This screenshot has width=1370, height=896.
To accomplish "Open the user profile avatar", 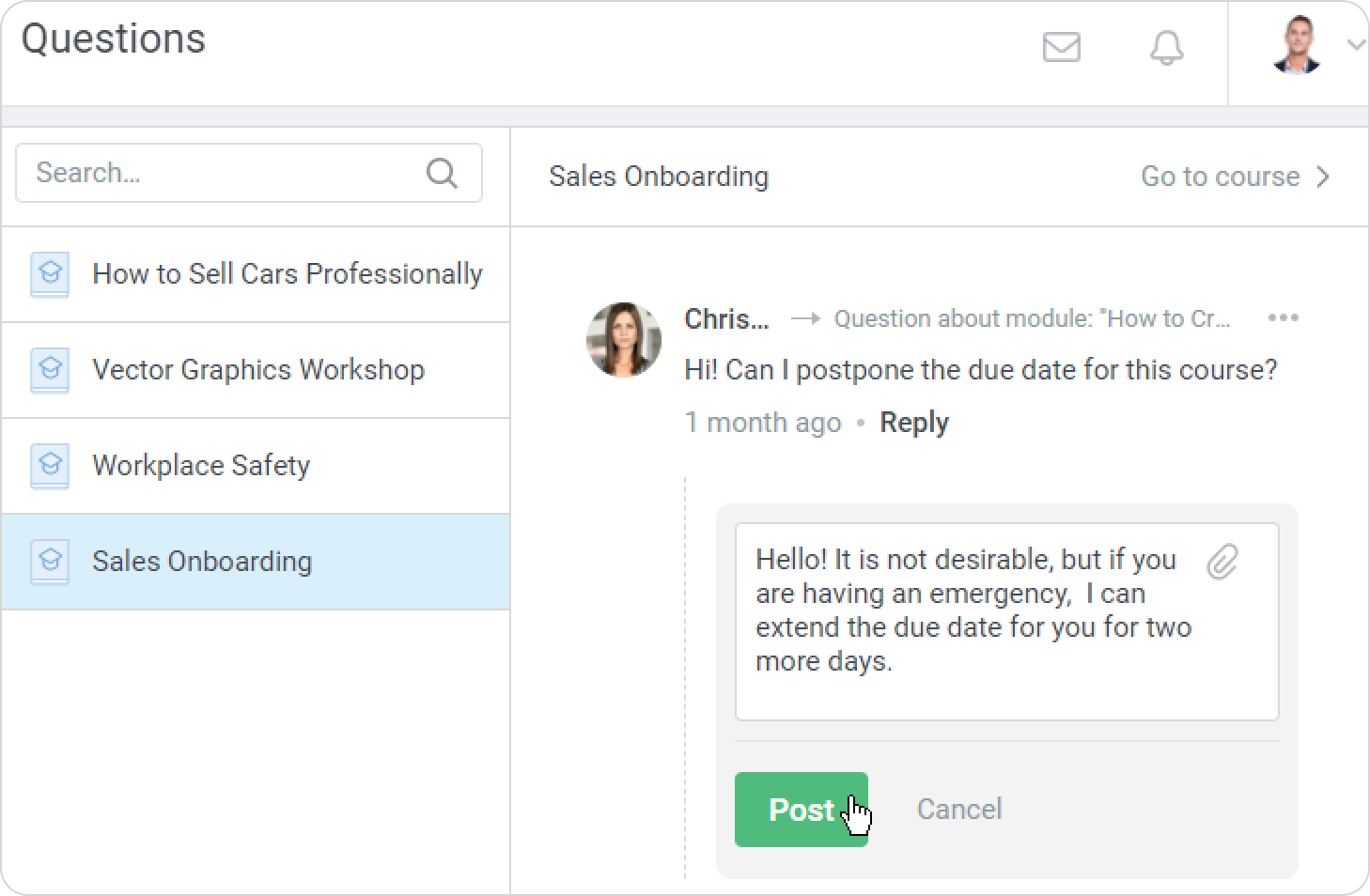I will 1298,44.
